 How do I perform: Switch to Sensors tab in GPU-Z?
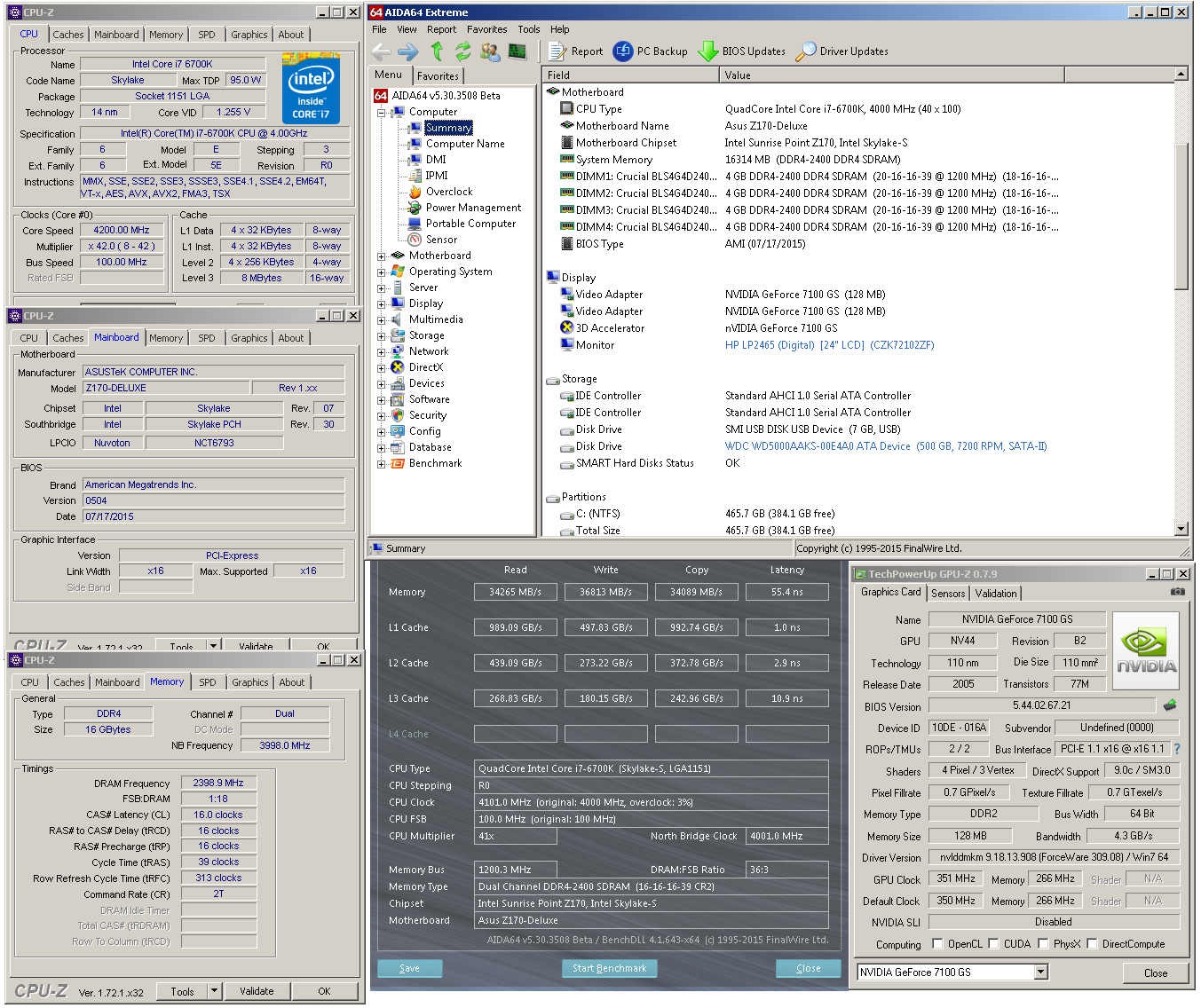coord(948,594)
